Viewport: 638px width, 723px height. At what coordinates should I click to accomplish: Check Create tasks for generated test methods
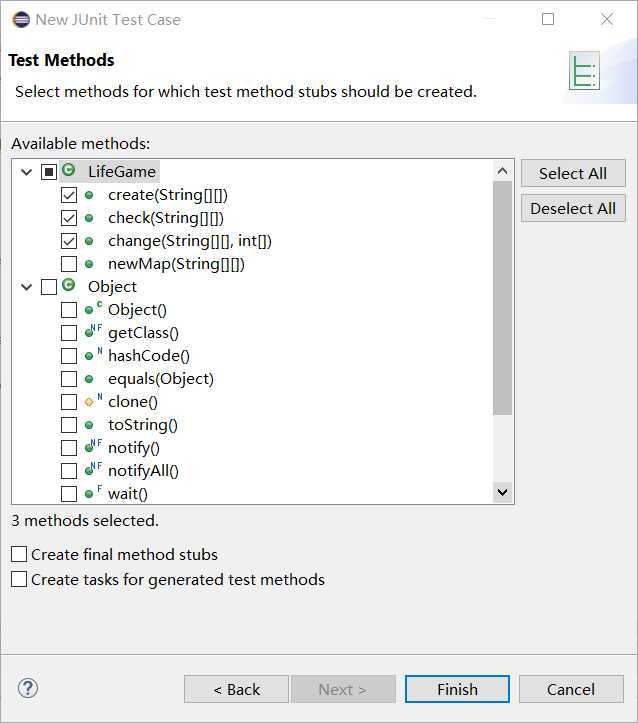click(x=19, y=579)
